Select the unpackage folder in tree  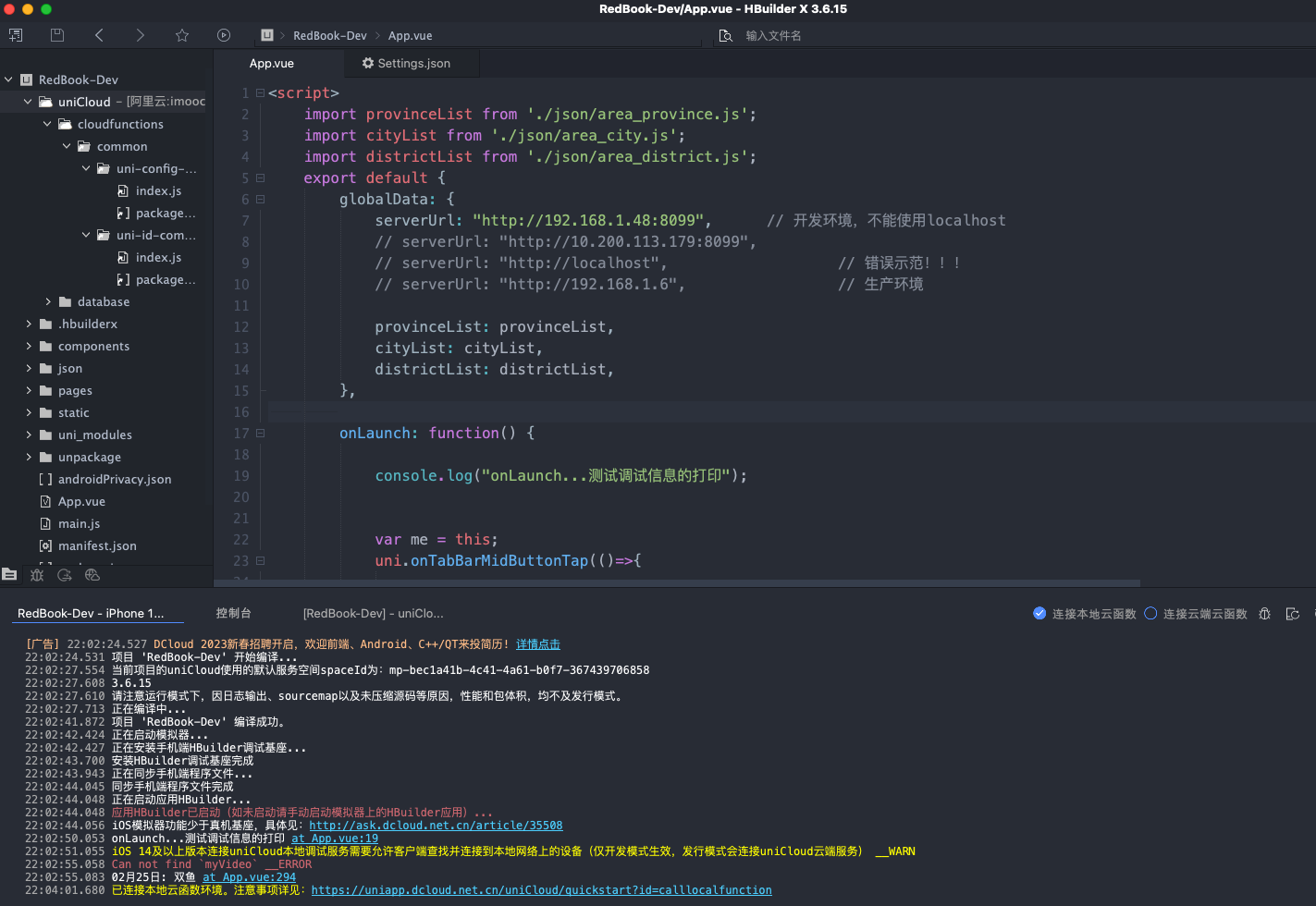tap(90, 457)
